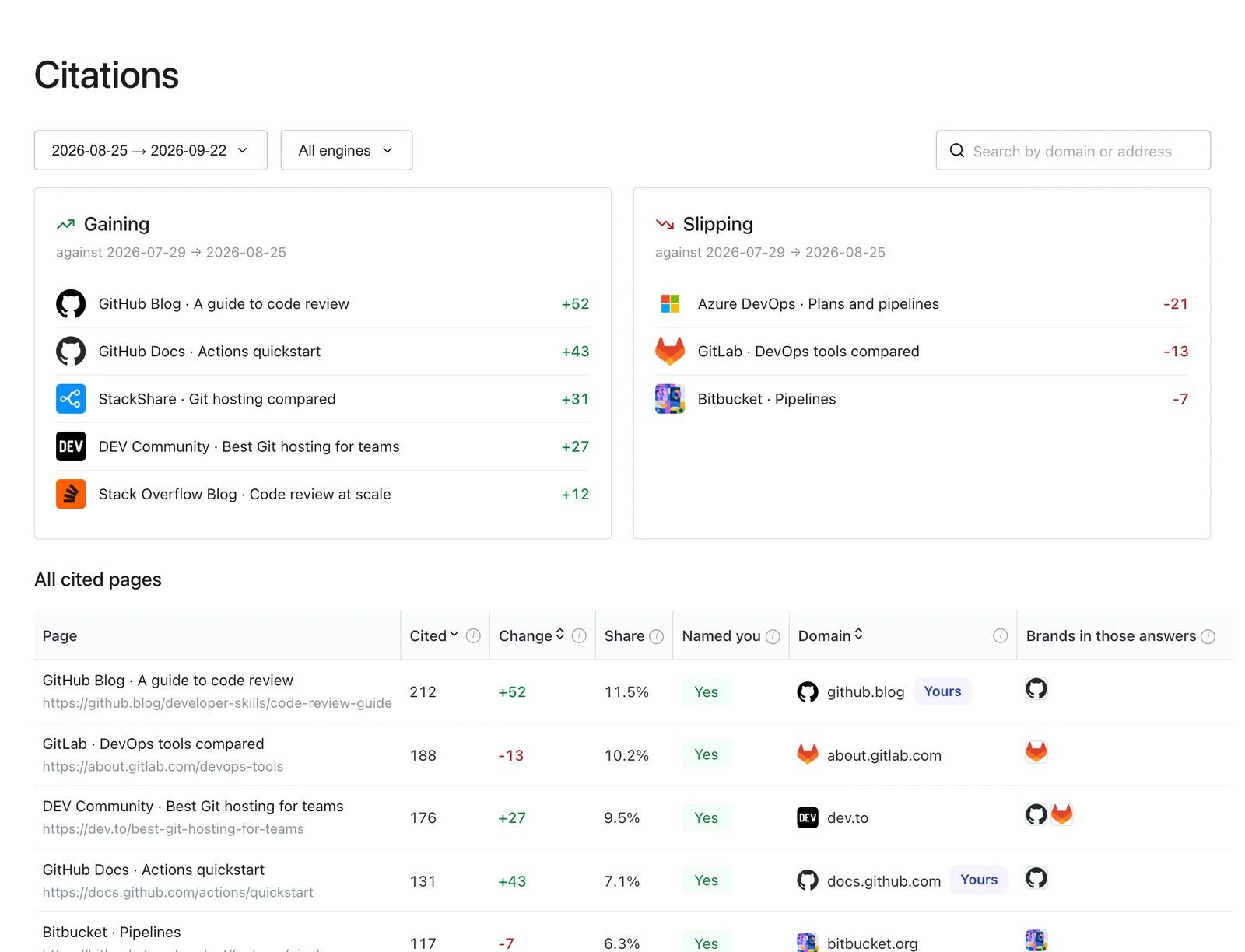Click the github.blog domain favicon in table
The image size is (1245, 952).
[808, 691]
